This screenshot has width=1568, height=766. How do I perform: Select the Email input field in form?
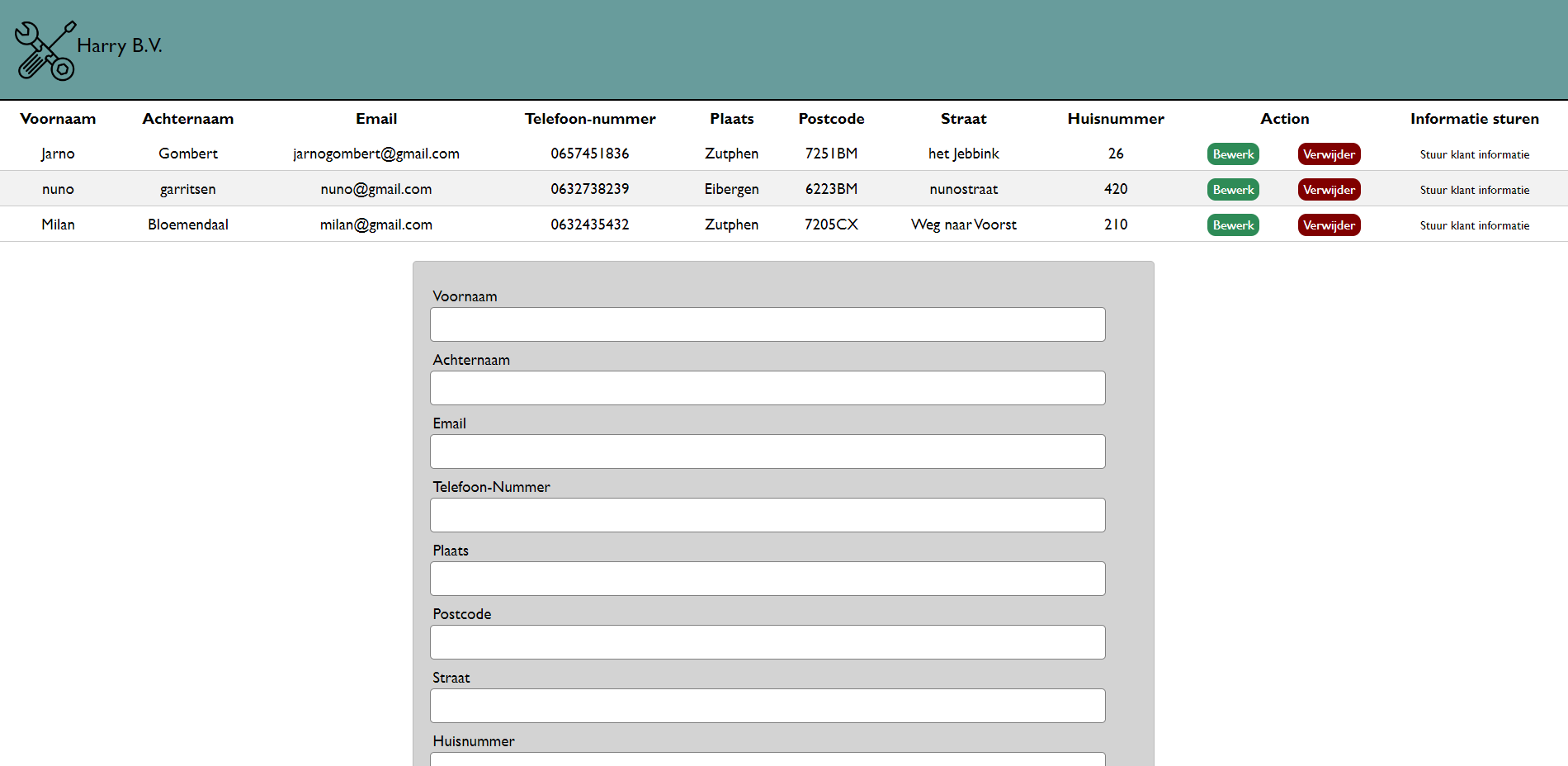point(767,452)
